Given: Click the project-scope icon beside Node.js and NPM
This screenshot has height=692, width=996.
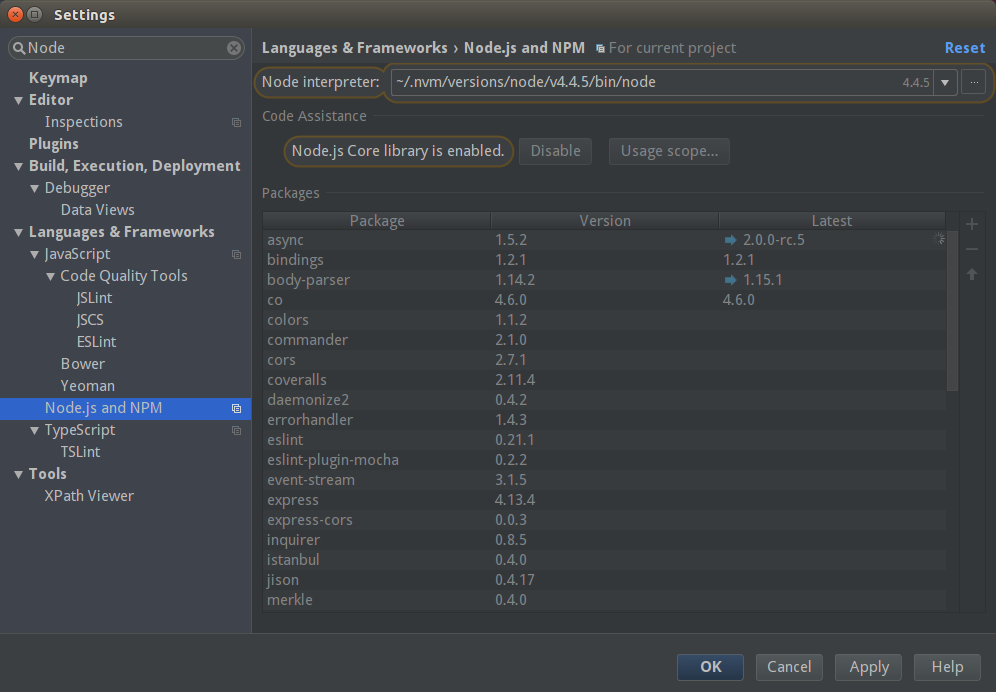Looking at the screenshot, I should click(236, 409).
